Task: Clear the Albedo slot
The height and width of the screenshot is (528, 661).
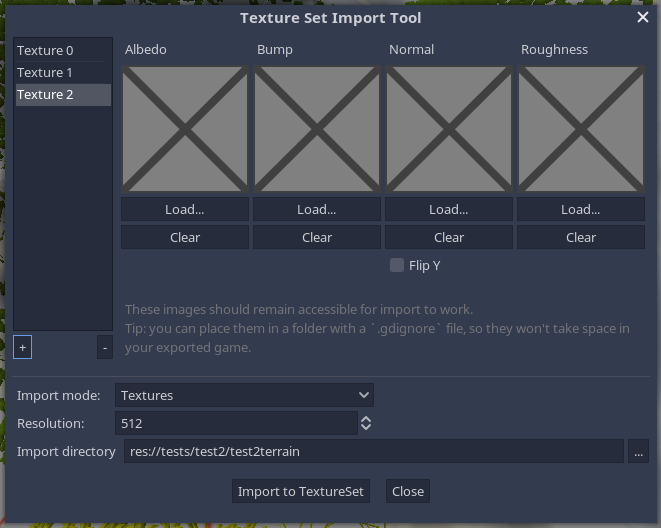Action: 185,237
